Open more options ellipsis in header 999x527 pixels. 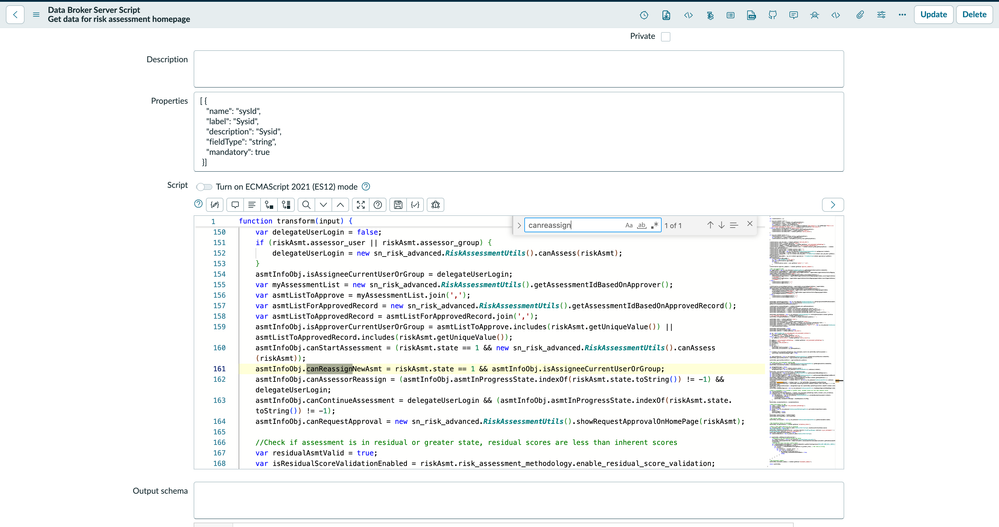click(x=902, y=15)
